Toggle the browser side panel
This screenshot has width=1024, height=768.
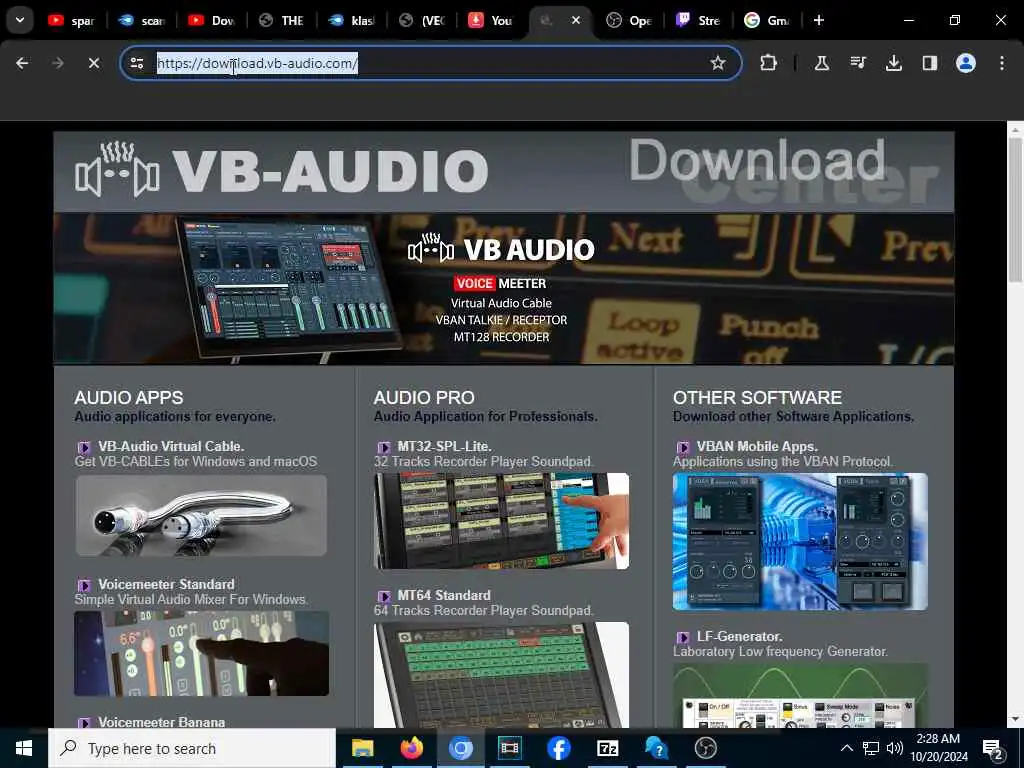coord(930,63)
